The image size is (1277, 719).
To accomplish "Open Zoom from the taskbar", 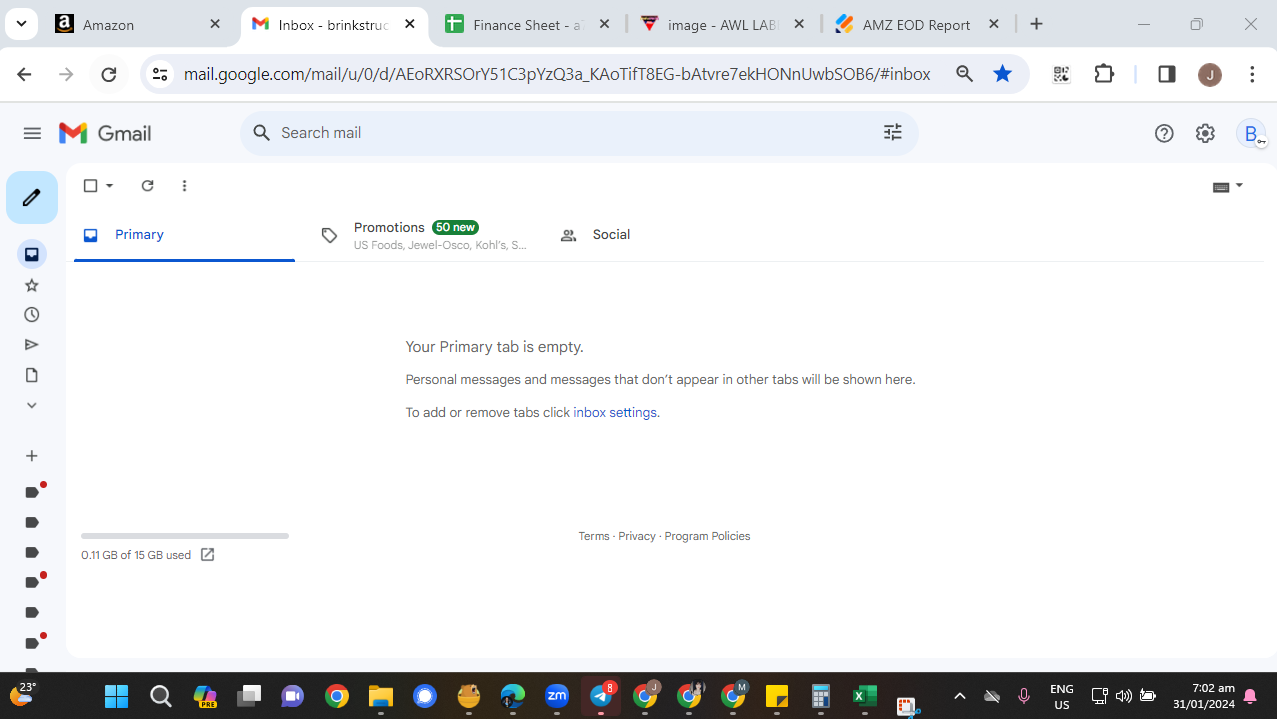I will pyautogui.click(x=557, y=696).
